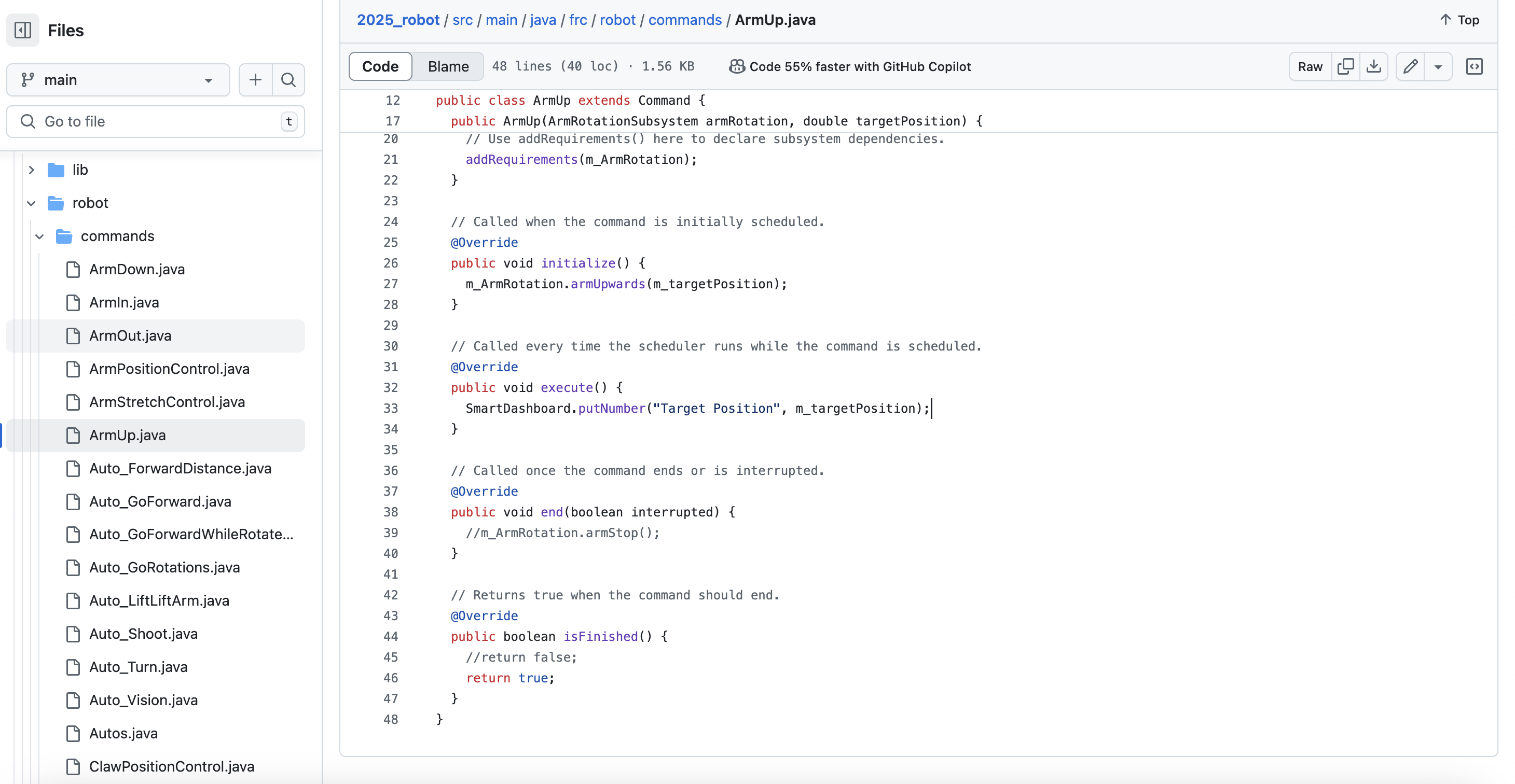This screenshot has width=1515, height=784.
Task: Click sticky line 12 class declaration
Action: click(x=571, y=101)
